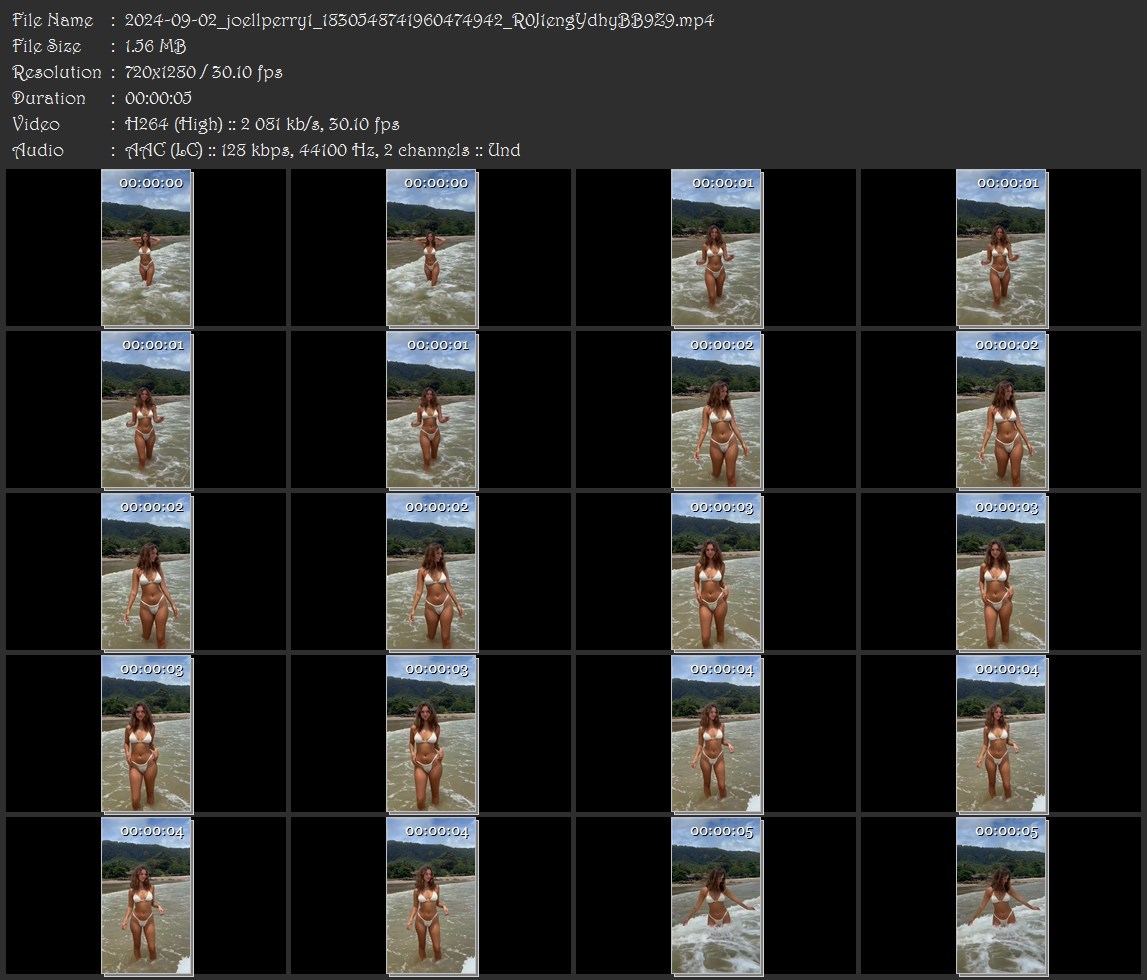Image resolution: width=1147 pixels, height=980 pixels.
Task: Open the third thumbnail in row three stamped 00:00:03
Action: point(717,572)
